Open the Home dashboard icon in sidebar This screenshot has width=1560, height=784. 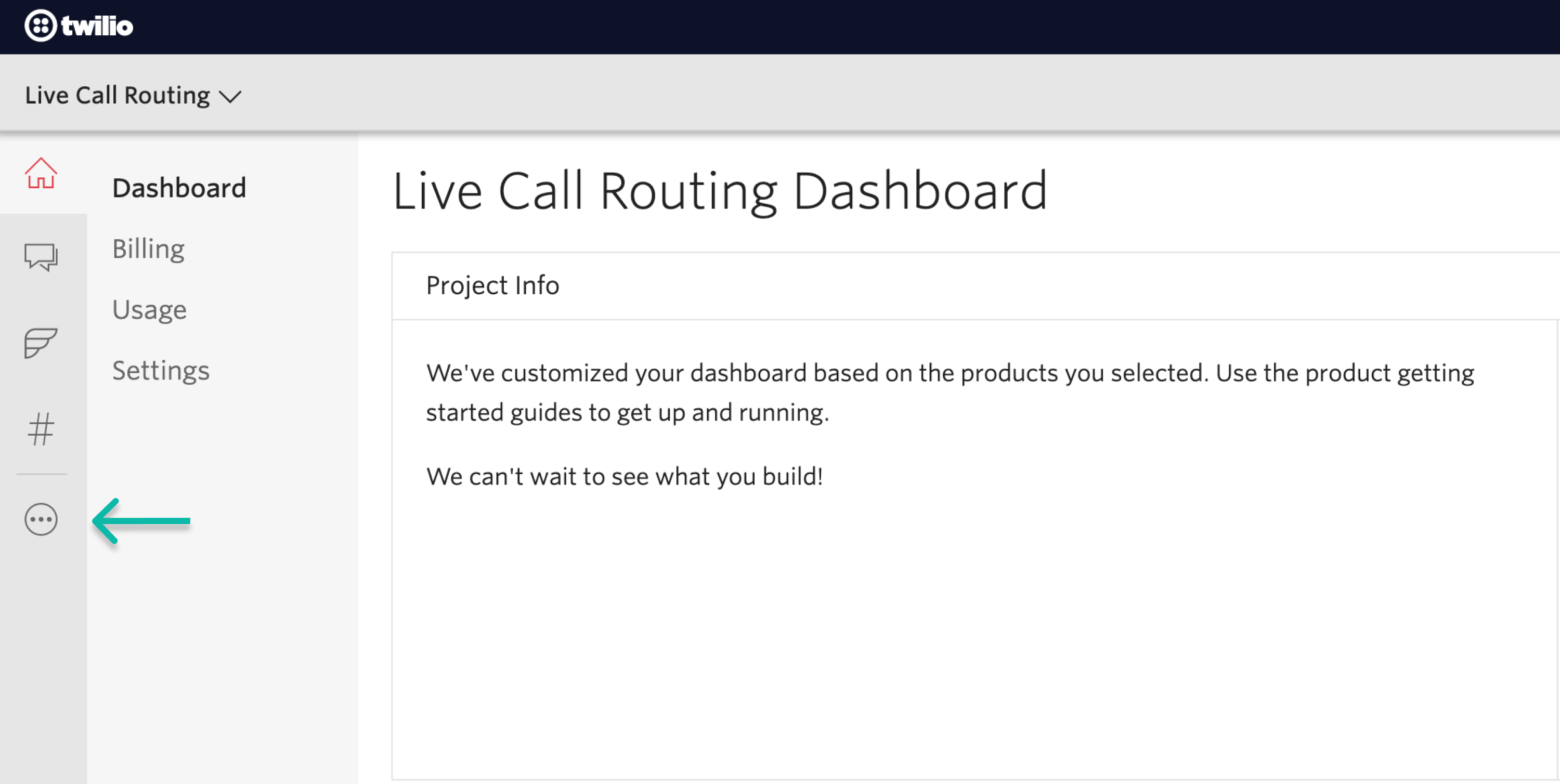pyautogui.click(x=41, y=174)
